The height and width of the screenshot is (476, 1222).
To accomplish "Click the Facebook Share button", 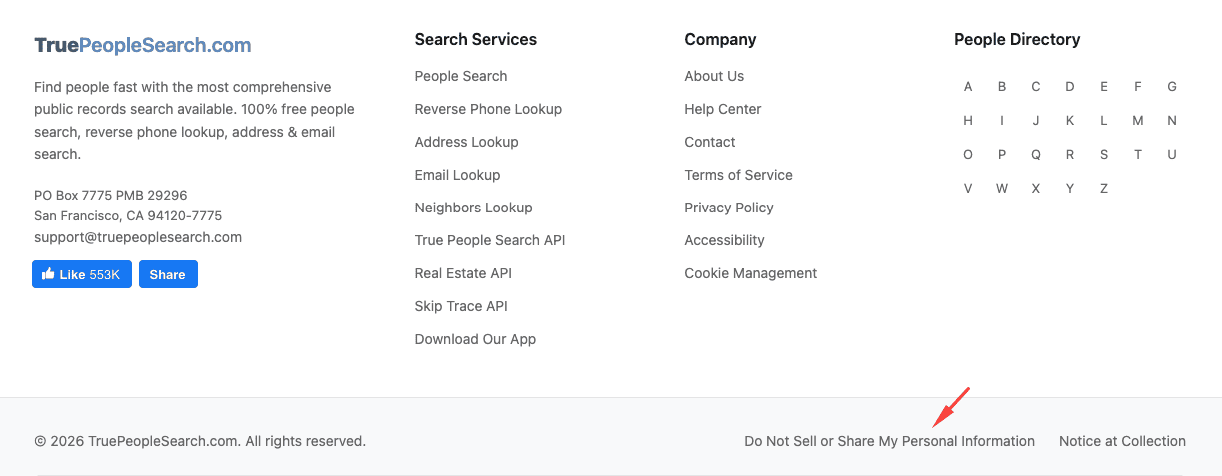I will 168,274.
